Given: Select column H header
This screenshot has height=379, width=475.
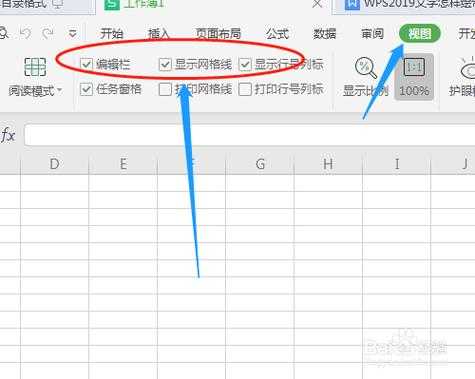Looking at the screenshot, I should pos(328,164).
